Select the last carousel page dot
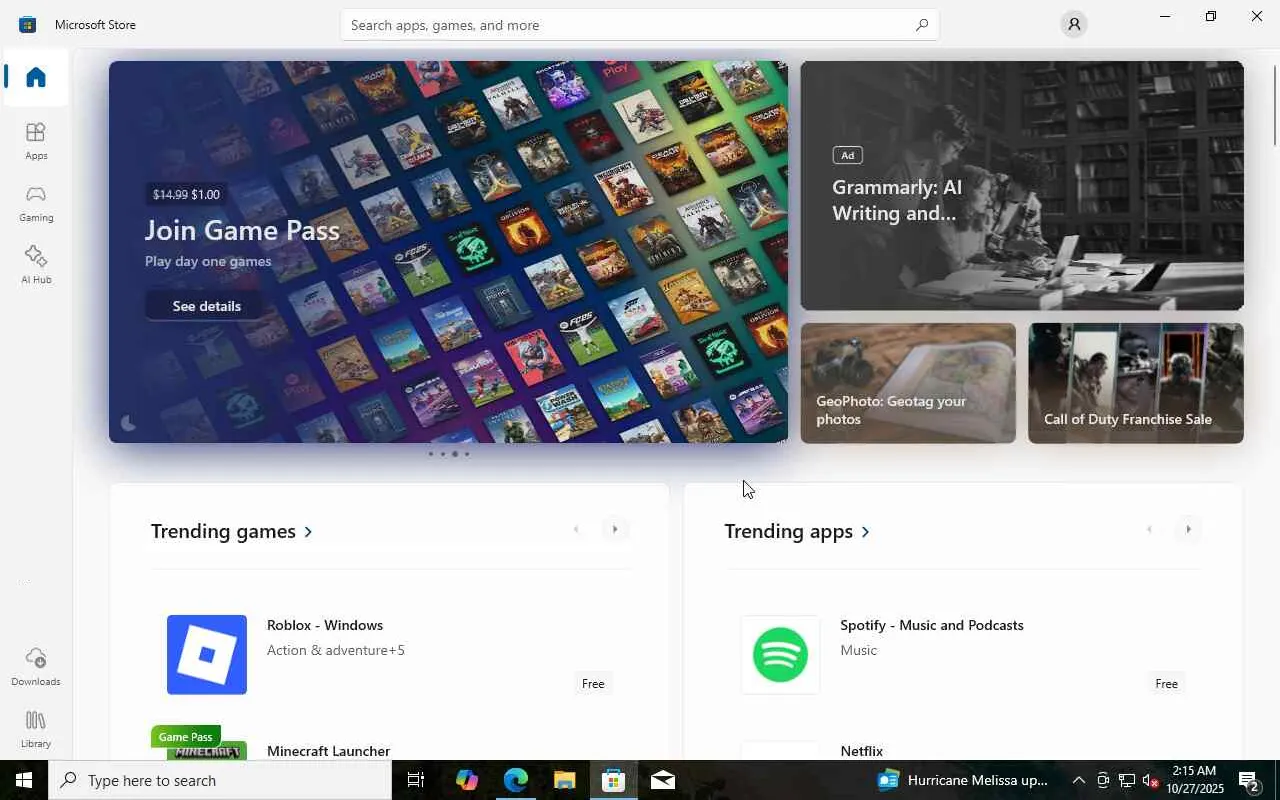 coord(467,454)
